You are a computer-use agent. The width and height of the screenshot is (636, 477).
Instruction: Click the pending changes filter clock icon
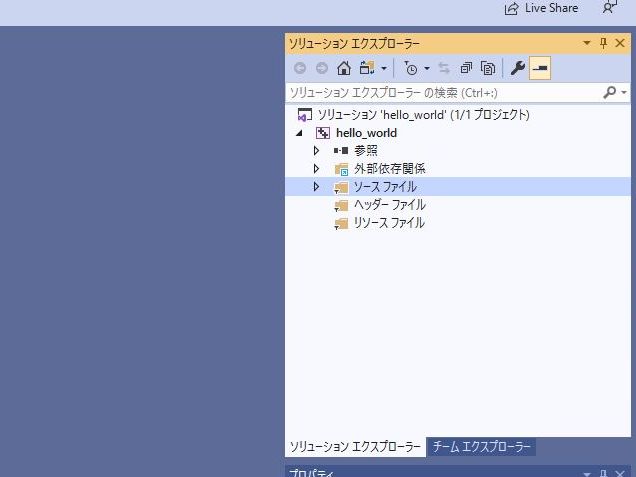point(411,68)
